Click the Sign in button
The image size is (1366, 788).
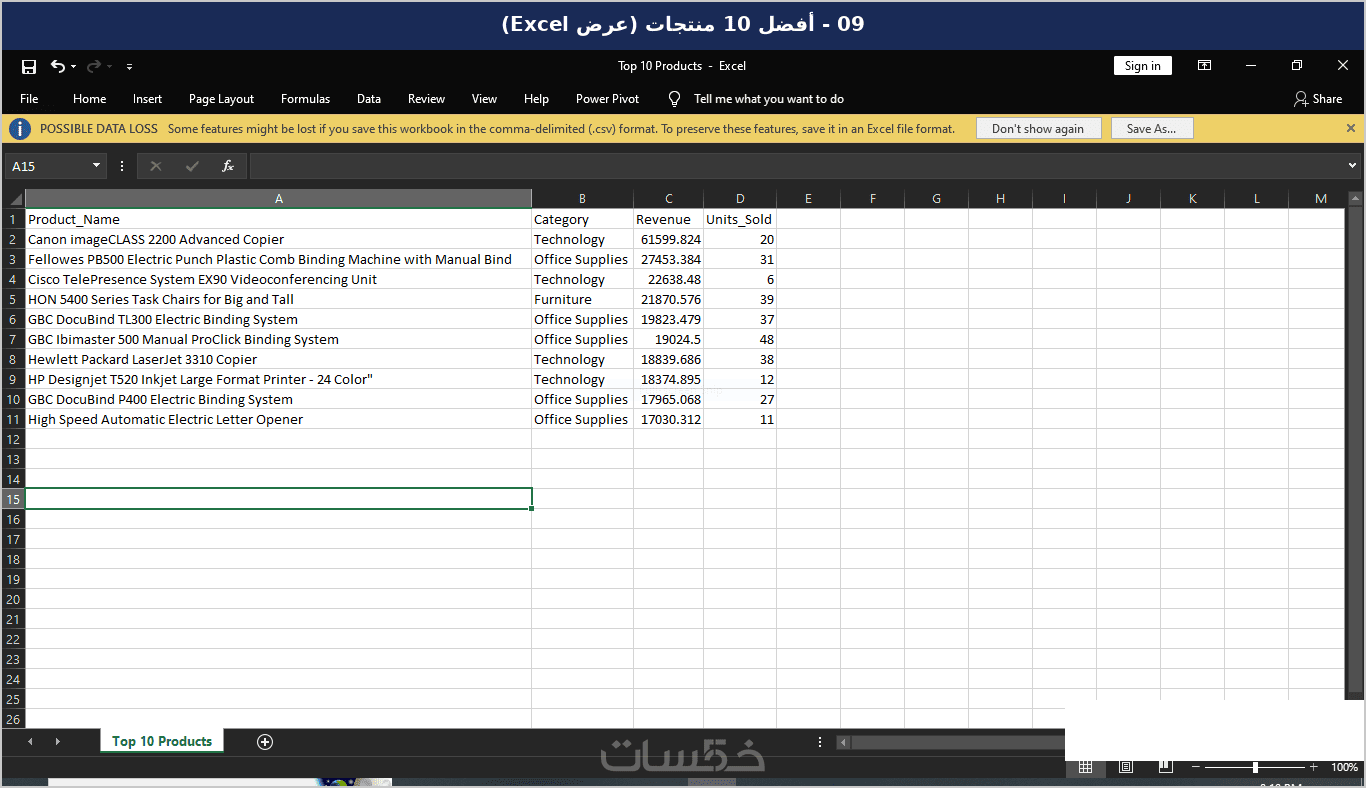(1142, 66)
